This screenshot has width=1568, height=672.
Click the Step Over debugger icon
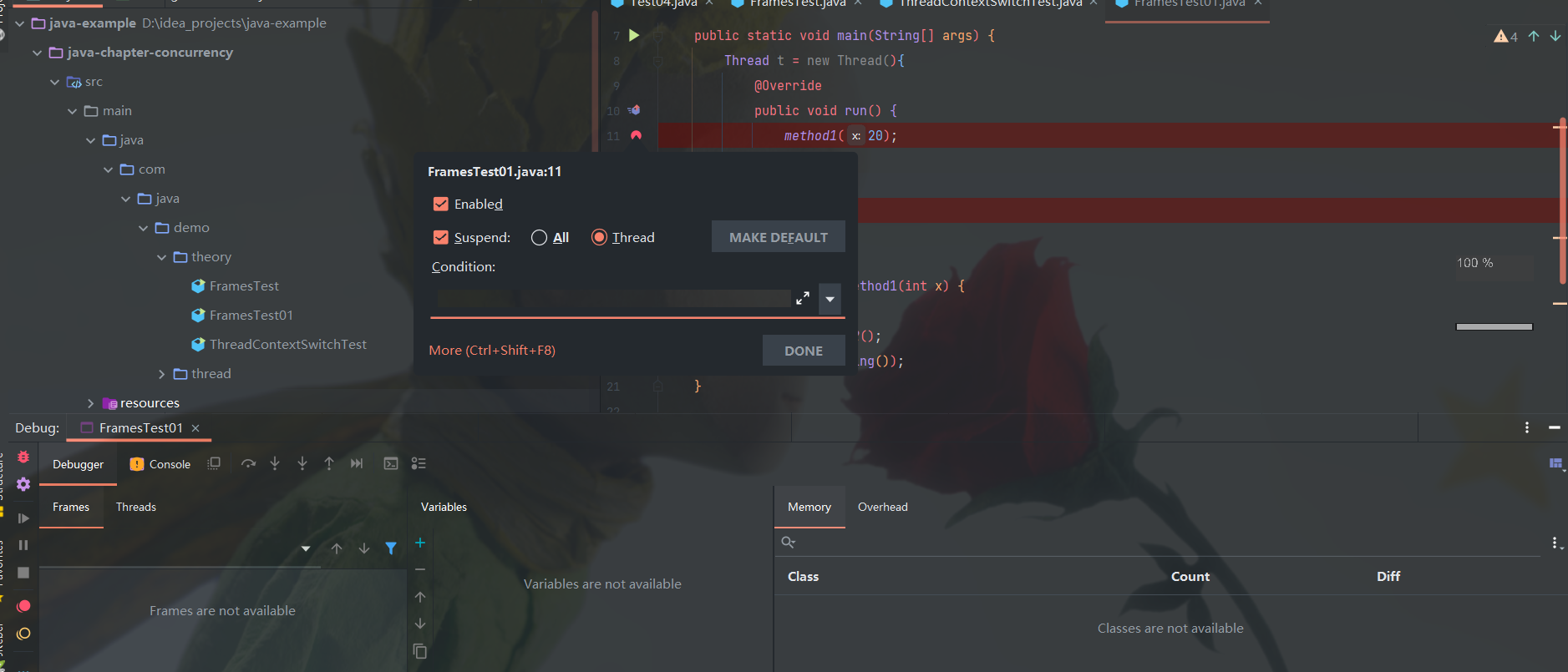(248, 463)
